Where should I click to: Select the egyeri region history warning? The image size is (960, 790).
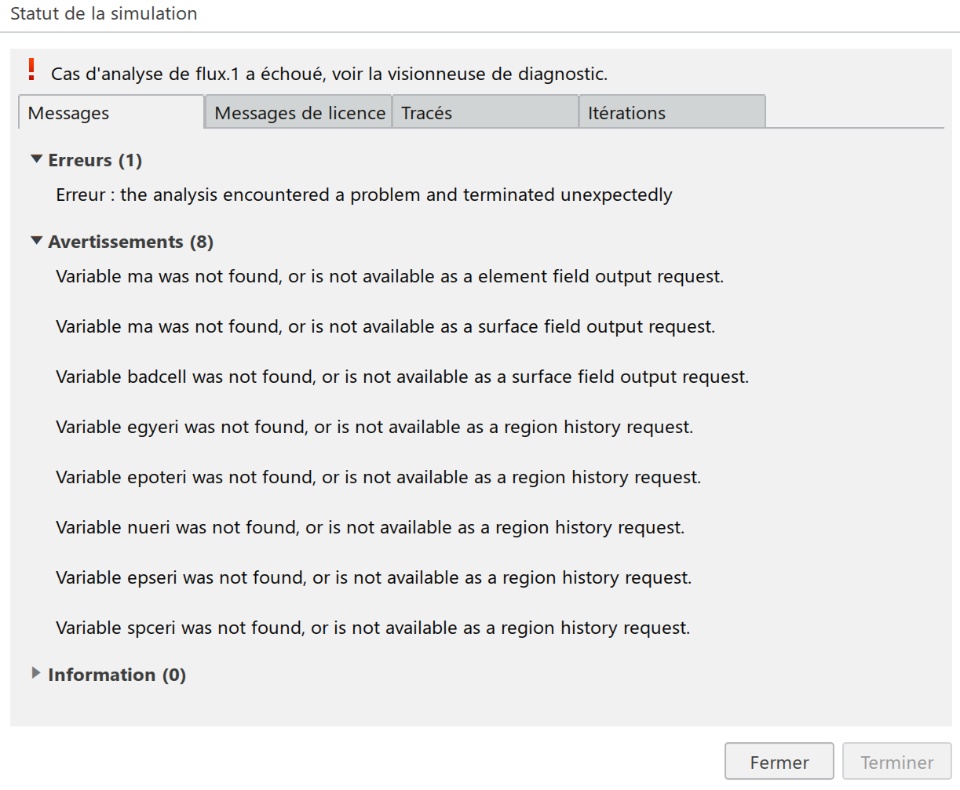coord(374,428)
